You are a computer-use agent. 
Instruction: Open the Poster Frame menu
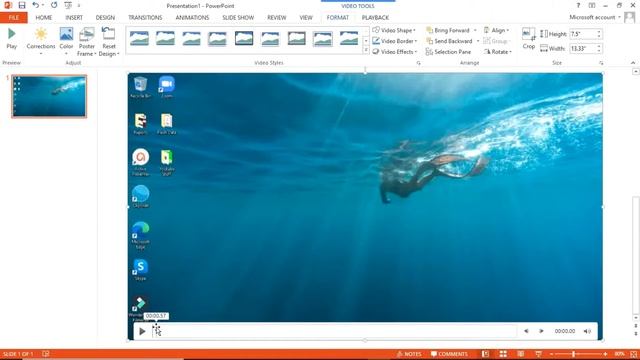pyautogui.click(x=87, y=41)
